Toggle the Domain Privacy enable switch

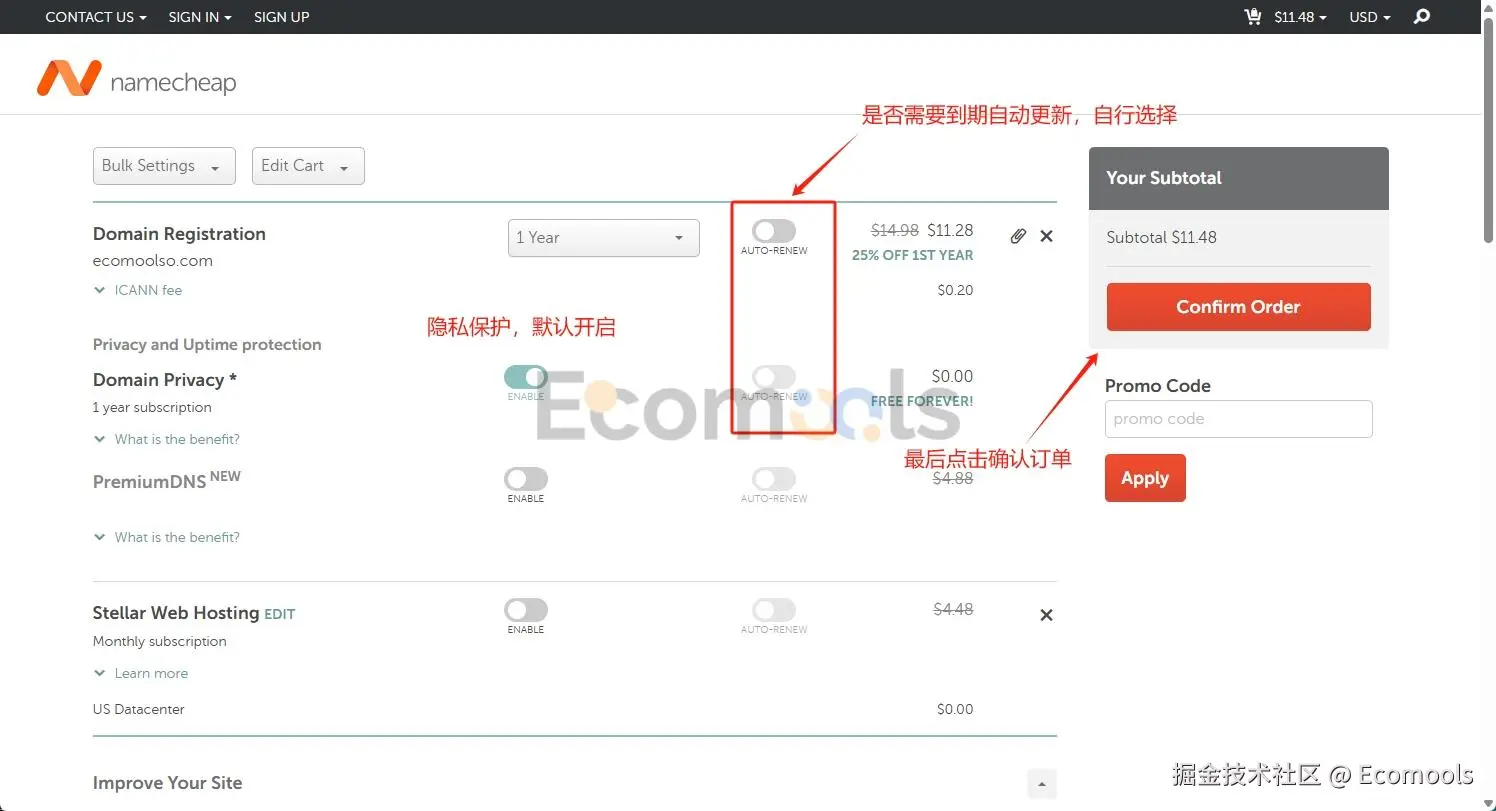click(526, 377)
